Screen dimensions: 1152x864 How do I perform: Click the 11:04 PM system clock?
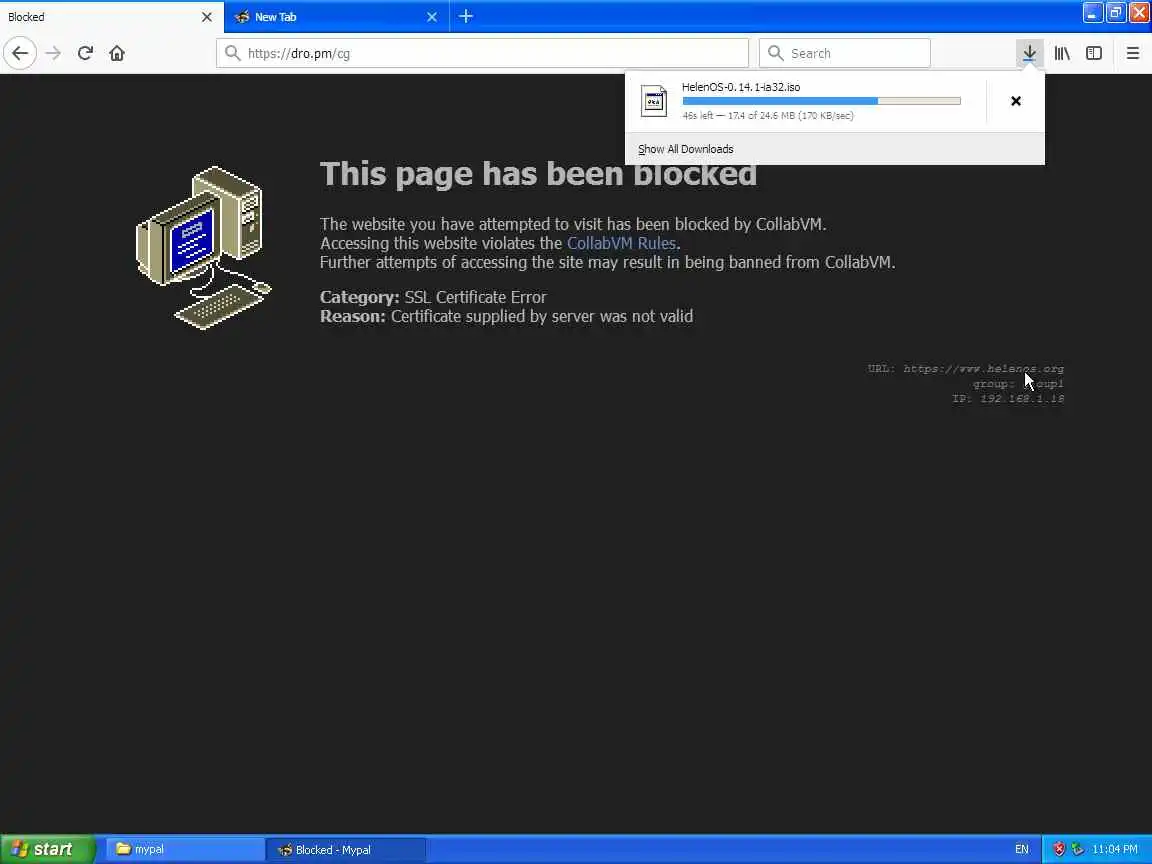point(1115,849)
